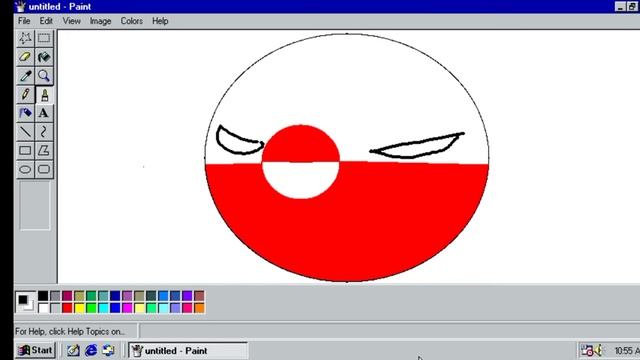This screenshot has height=360, width=640.
Task: Choose the Airbrush spray can tool
Action: click(25, 113)
